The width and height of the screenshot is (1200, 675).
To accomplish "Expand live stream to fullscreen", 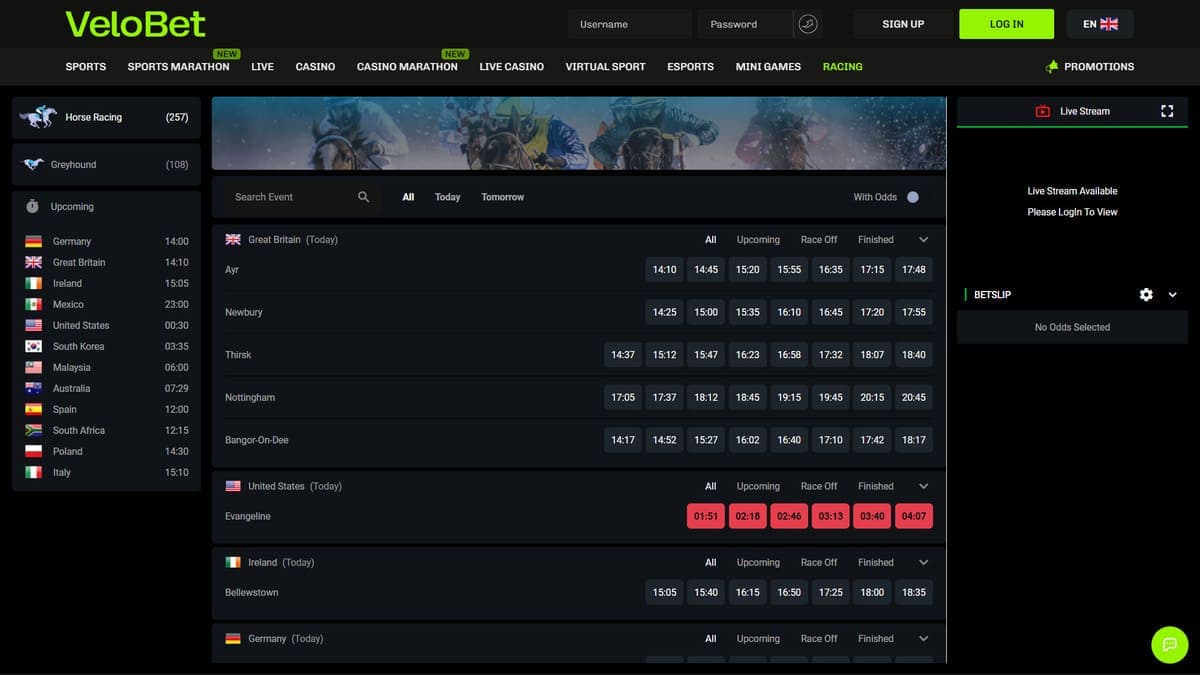I will (x=1167, y=111).
